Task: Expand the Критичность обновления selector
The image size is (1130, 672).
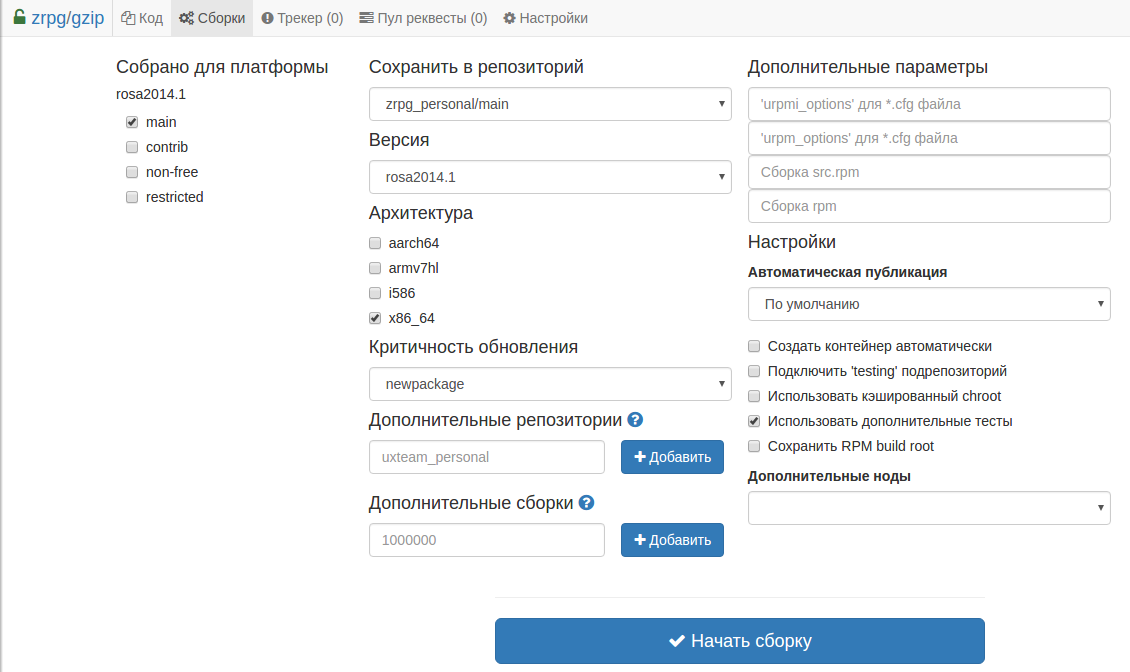Action: [x=550, y=383]
